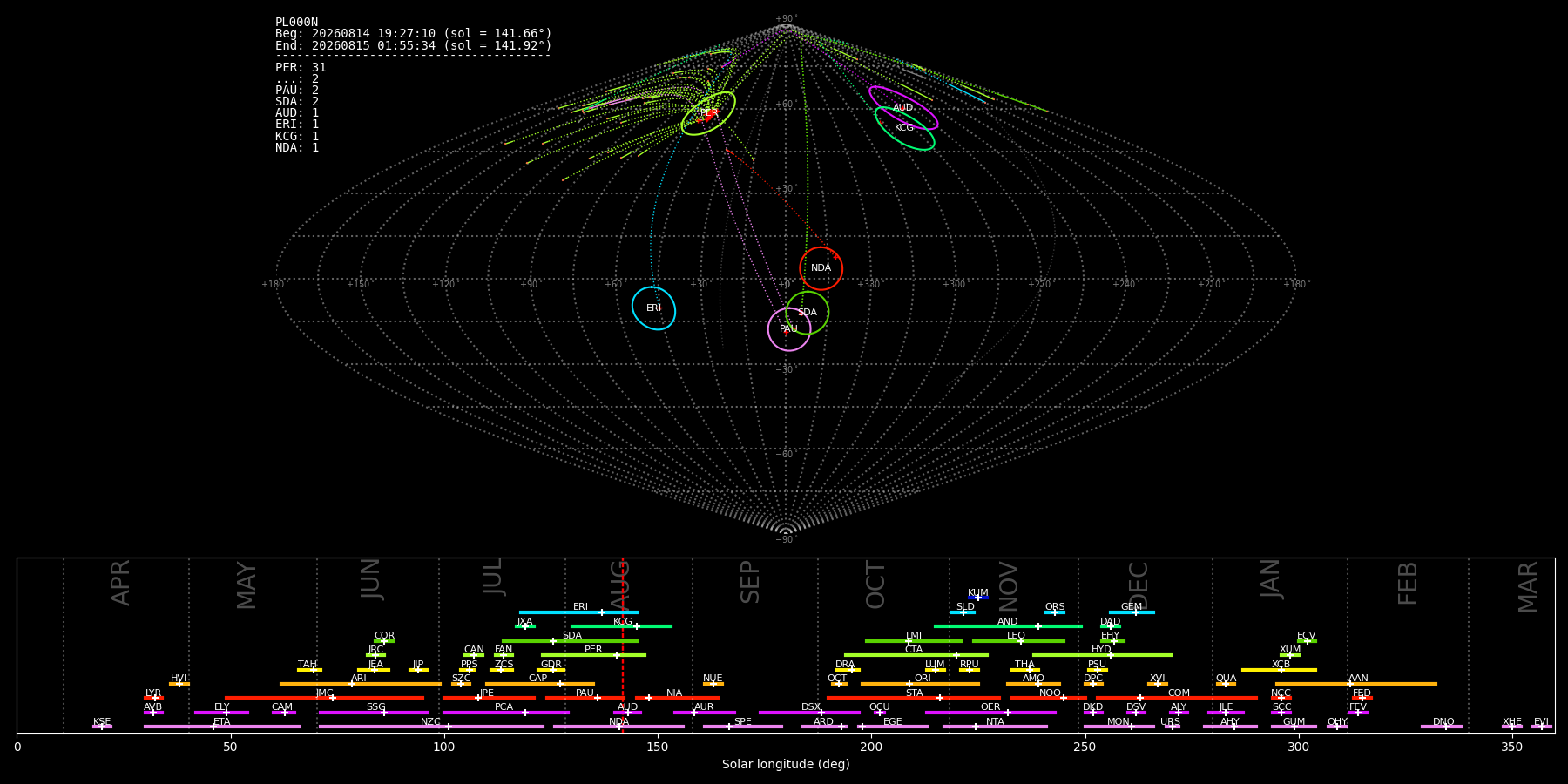Image resolution: width=1568 pixels, height=784 pixels.
Task: Click the AUD radiant ellipse
Action: 903,108
